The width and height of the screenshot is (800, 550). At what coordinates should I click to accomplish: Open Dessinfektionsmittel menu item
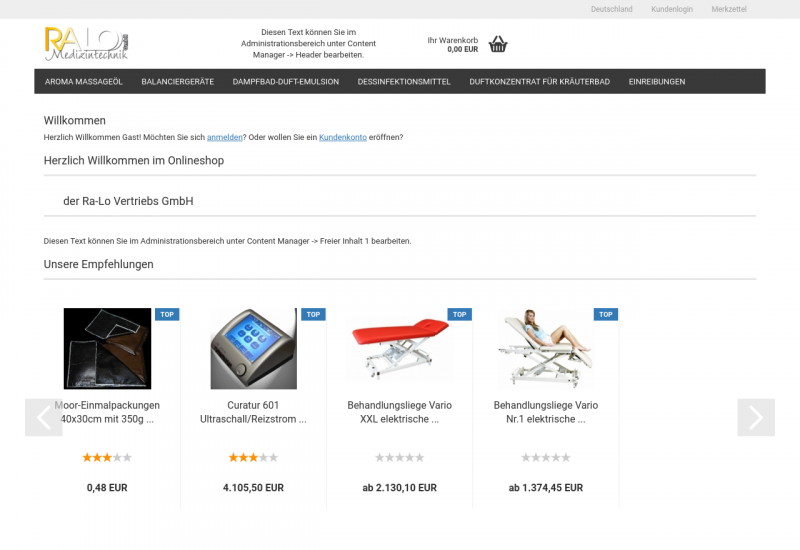[404, 82]
